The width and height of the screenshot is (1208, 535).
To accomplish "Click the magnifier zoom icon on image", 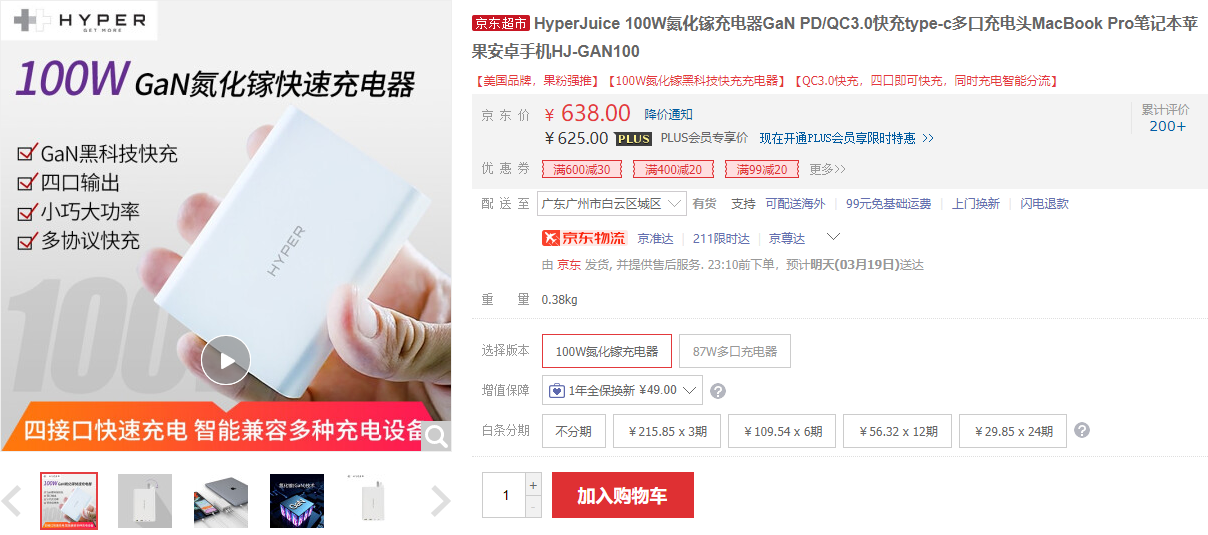I will [436, 435].
